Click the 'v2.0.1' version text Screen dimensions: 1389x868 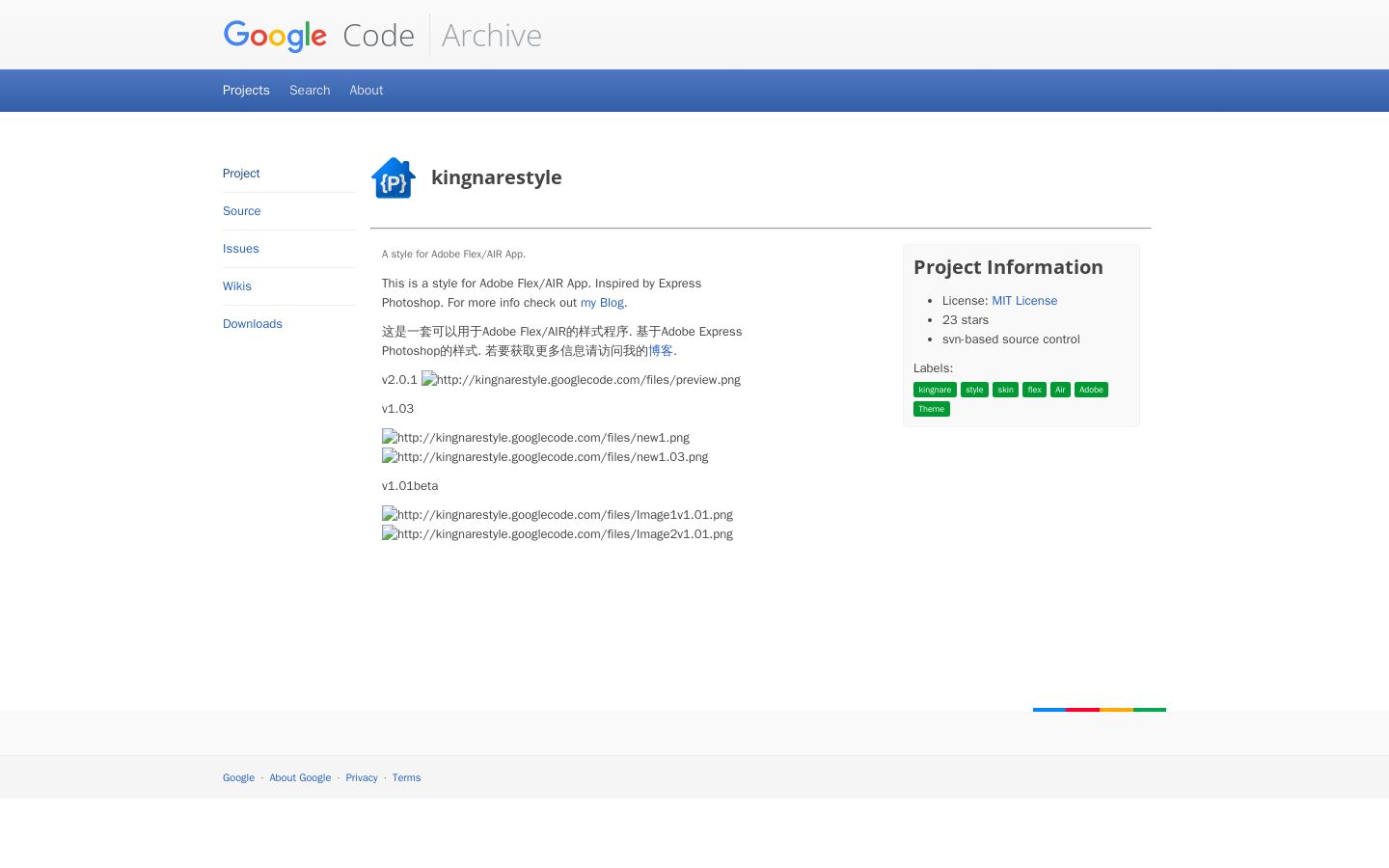[x=399, y=380]
